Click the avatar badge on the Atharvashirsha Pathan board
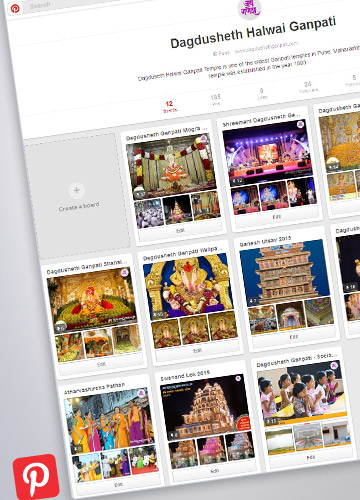360x500 pixels. tap(142, 393)
